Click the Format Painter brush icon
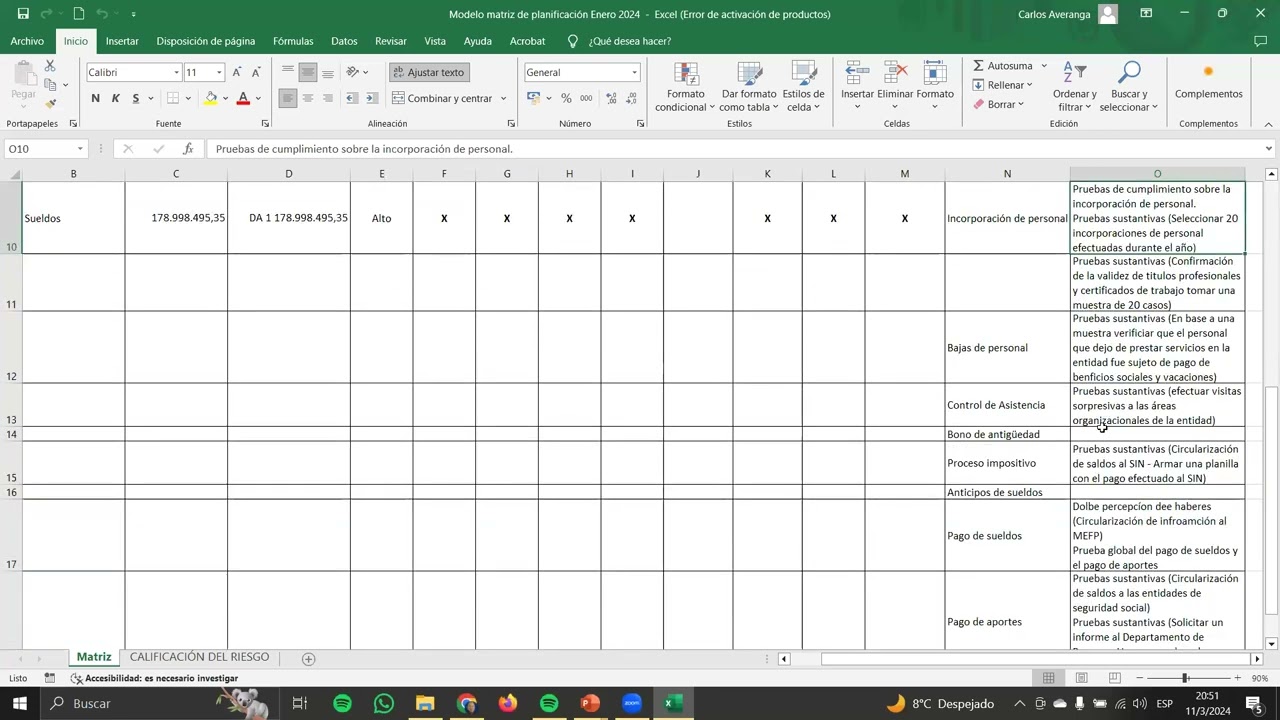Viewport: 1280px width, 720px height. coord(50,104)
